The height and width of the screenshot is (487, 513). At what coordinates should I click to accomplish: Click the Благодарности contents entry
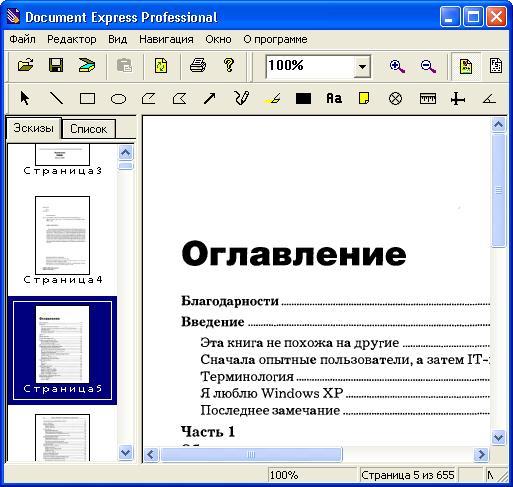230,301
